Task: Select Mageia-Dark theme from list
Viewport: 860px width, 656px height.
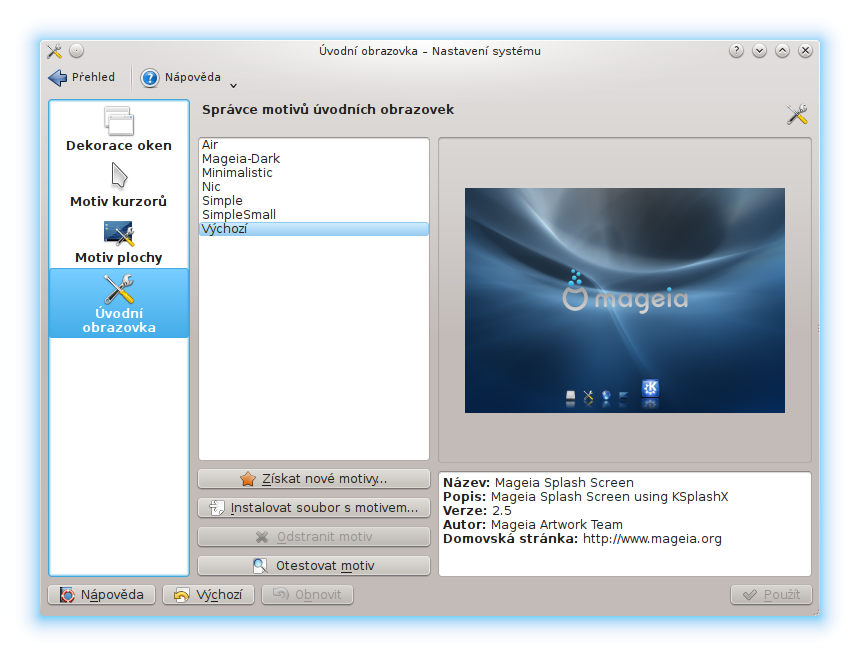Action: click(x=241, y=159)
